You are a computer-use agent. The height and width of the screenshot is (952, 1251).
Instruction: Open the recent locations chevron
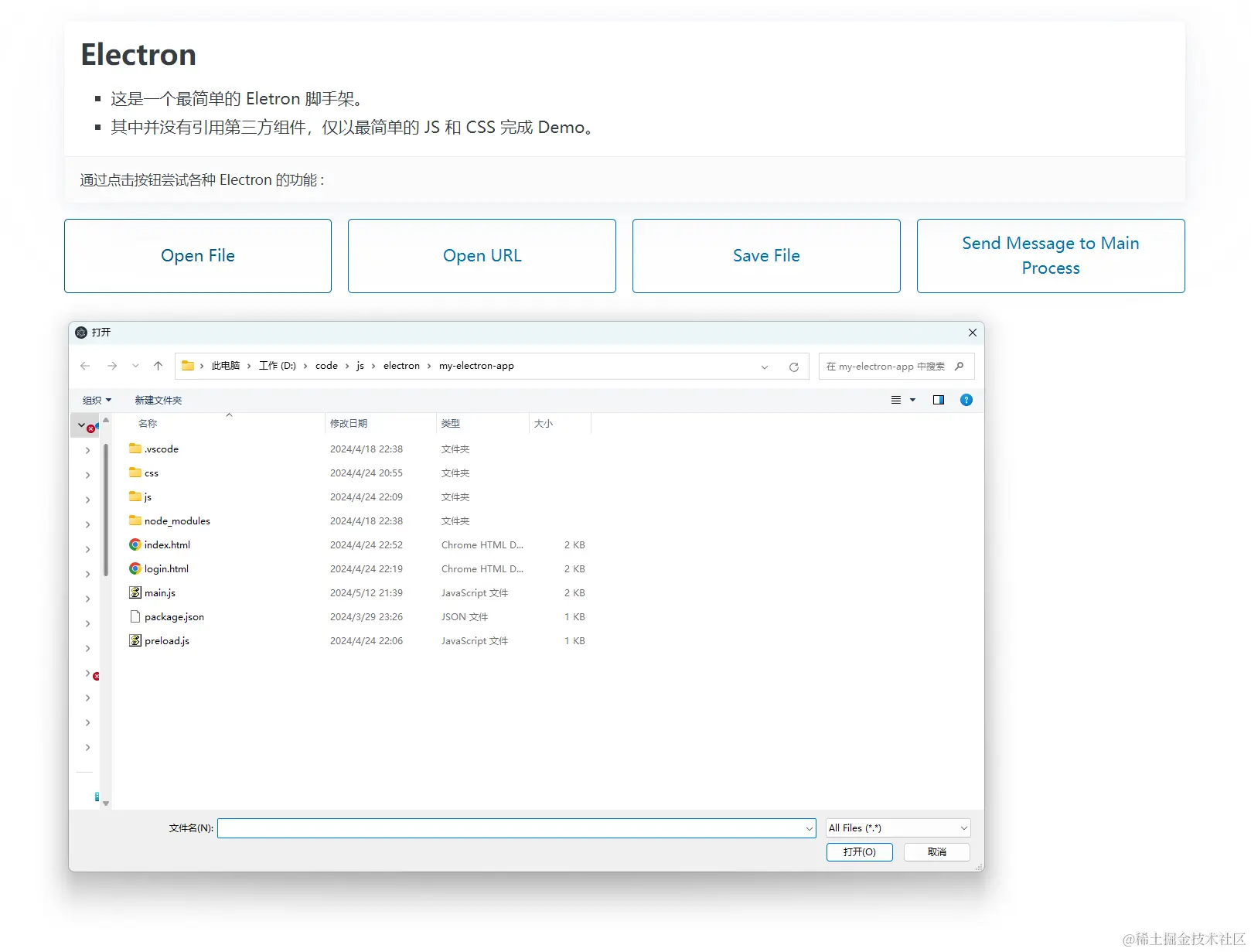click(135, 366)
